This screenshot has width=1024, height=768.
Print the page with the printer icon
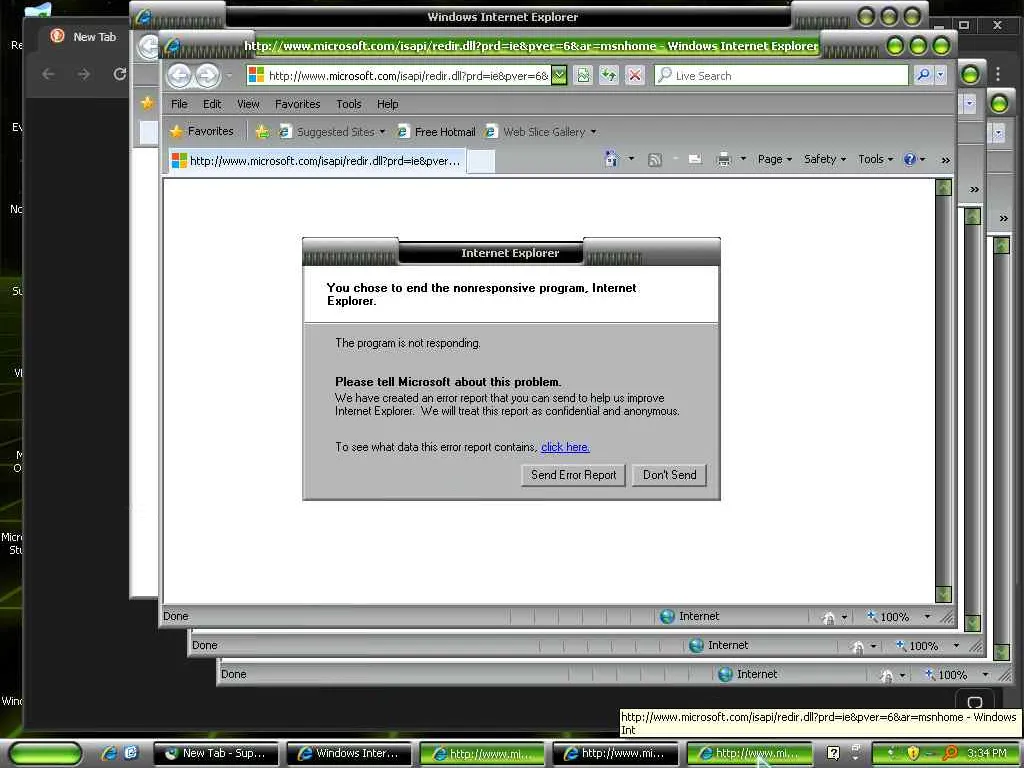point(724,159)
